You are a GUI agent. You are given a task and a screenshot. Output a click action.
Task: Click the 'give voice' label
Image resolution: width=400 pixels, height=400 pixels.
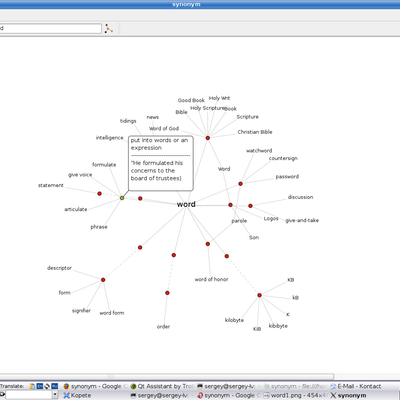80,175
